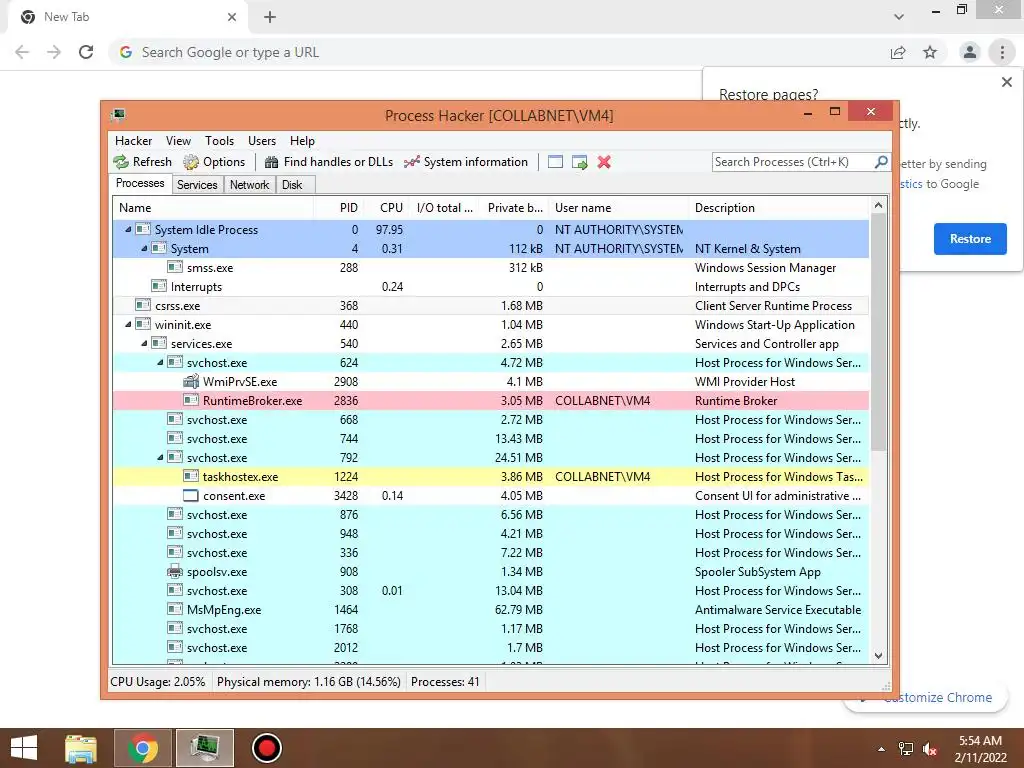Collapse the System Idle Process tree

click(x=128, y=229)
